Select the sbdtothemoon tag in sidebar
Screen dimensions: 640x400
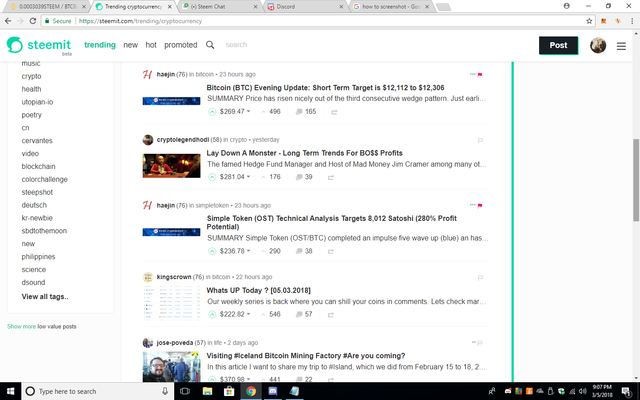[x=44, y=231]
